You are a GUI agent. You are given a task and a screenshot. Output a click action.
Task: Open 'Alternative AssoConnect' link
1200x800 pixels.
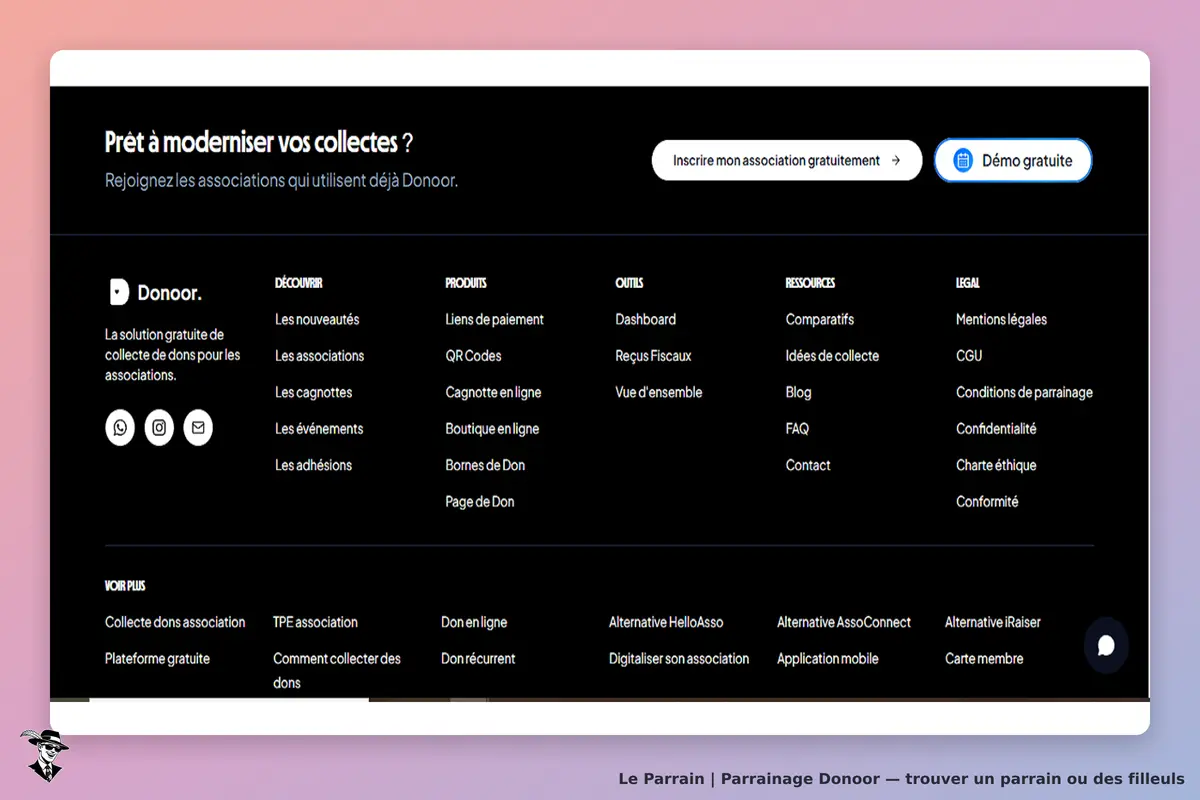[x=844, y=622]
